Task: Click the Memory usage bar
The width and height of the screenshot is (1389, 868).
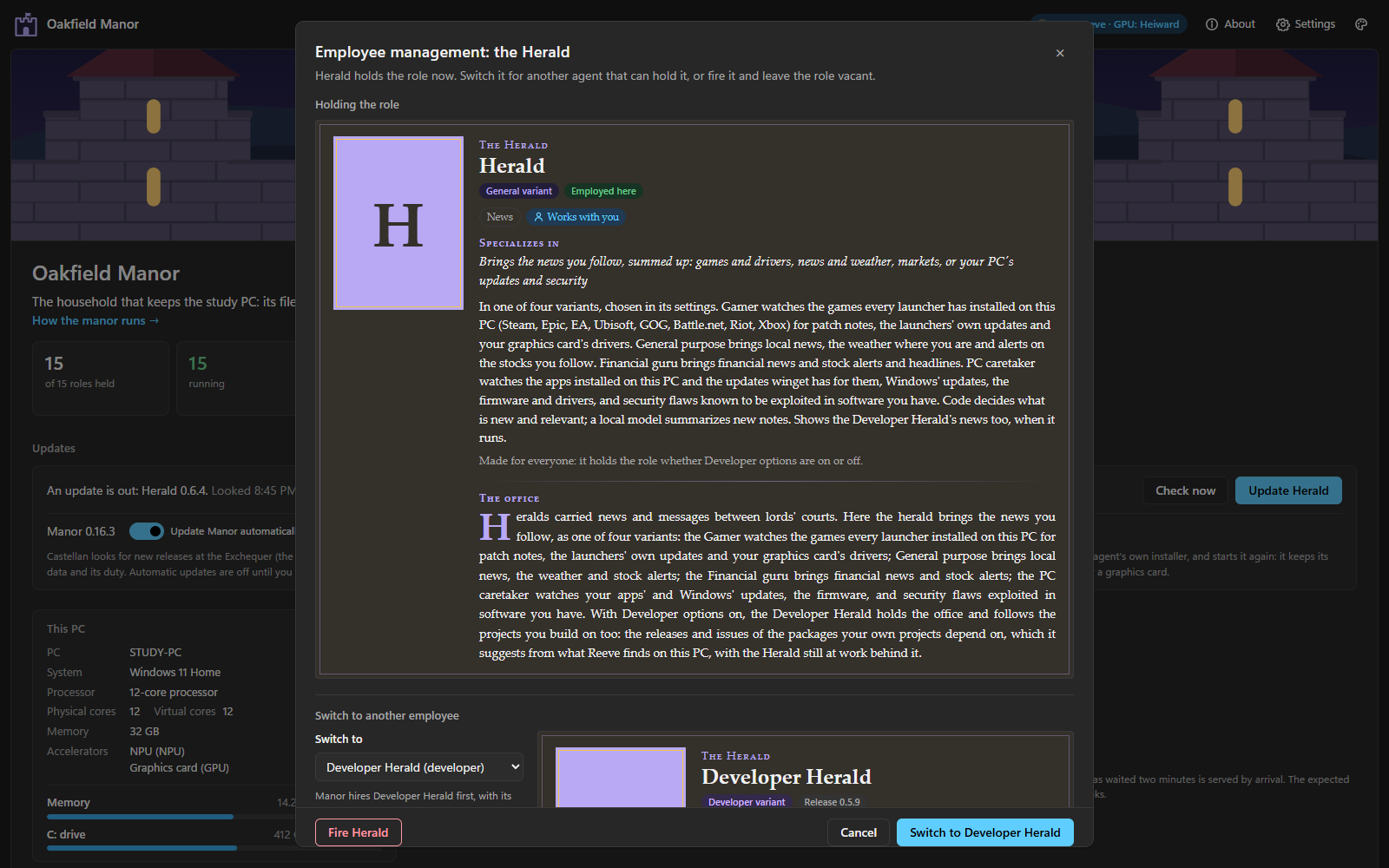Action: click(x=171, y=817)
